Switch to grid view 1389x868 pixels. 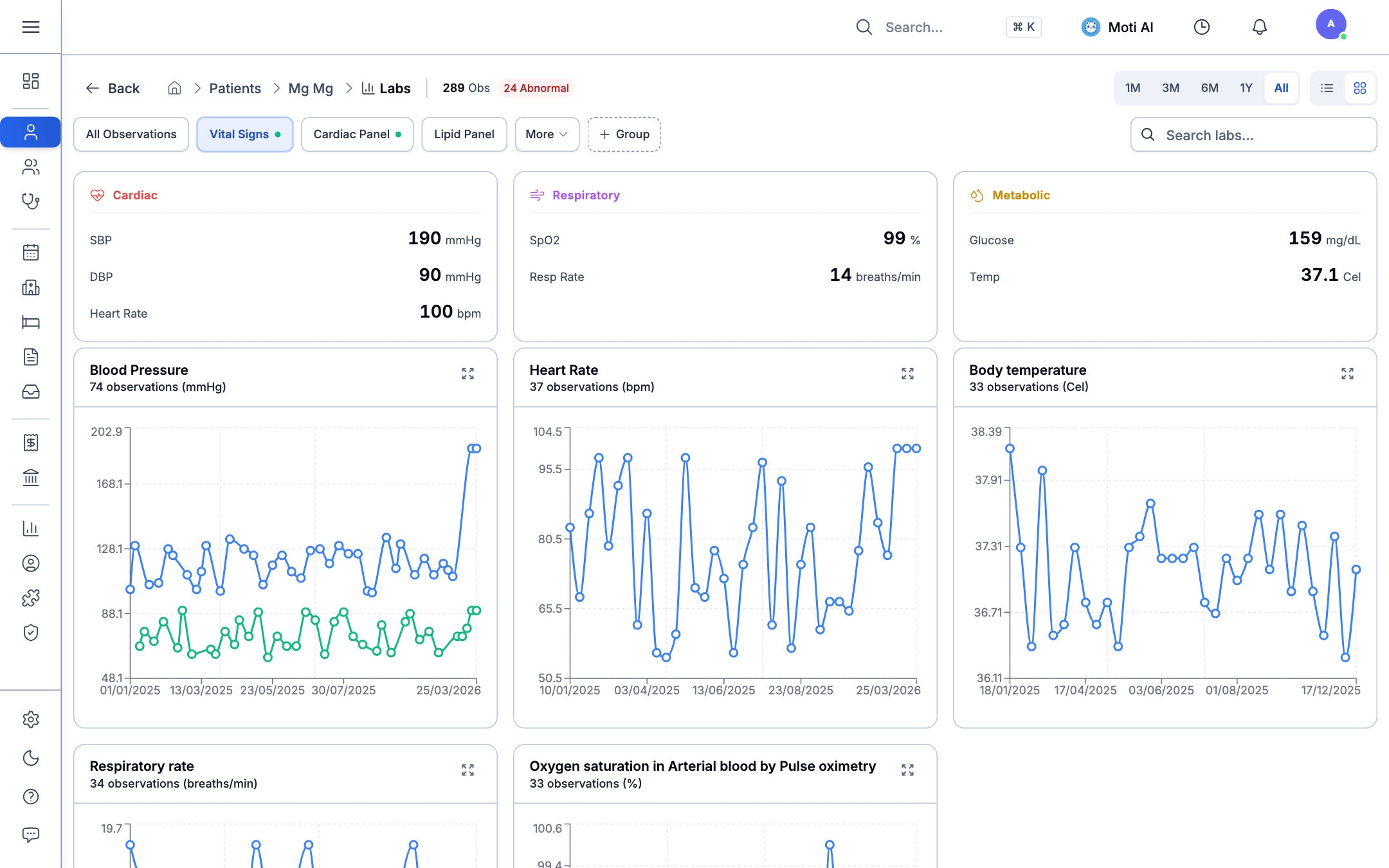(1360, 88)
